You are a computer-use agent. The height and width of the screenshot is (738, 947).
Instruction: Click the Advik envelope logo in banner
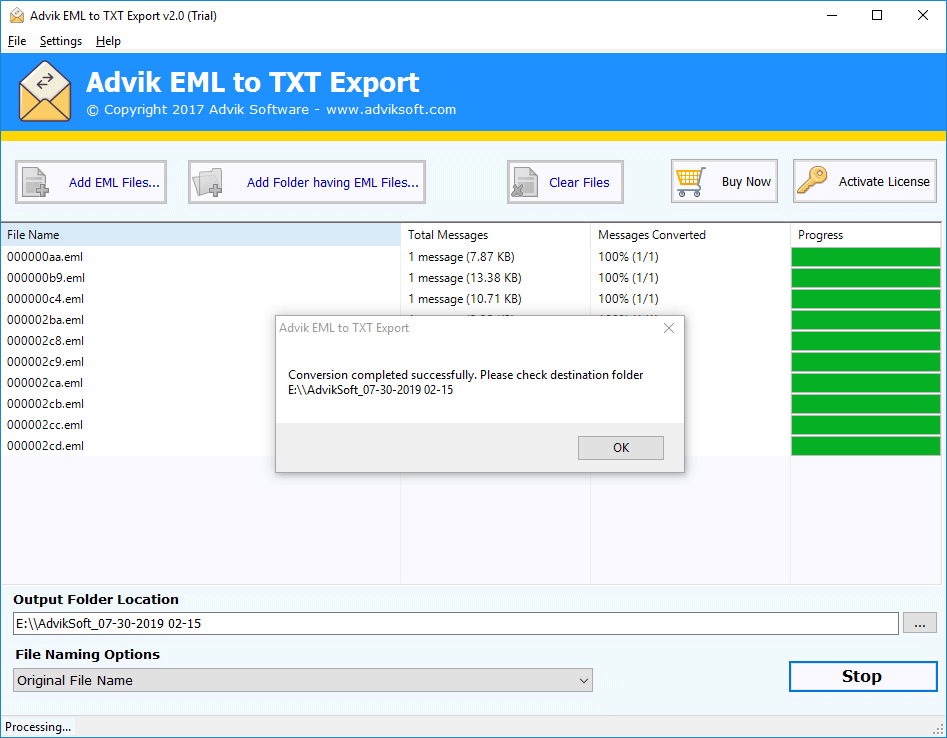coord(45,92)
